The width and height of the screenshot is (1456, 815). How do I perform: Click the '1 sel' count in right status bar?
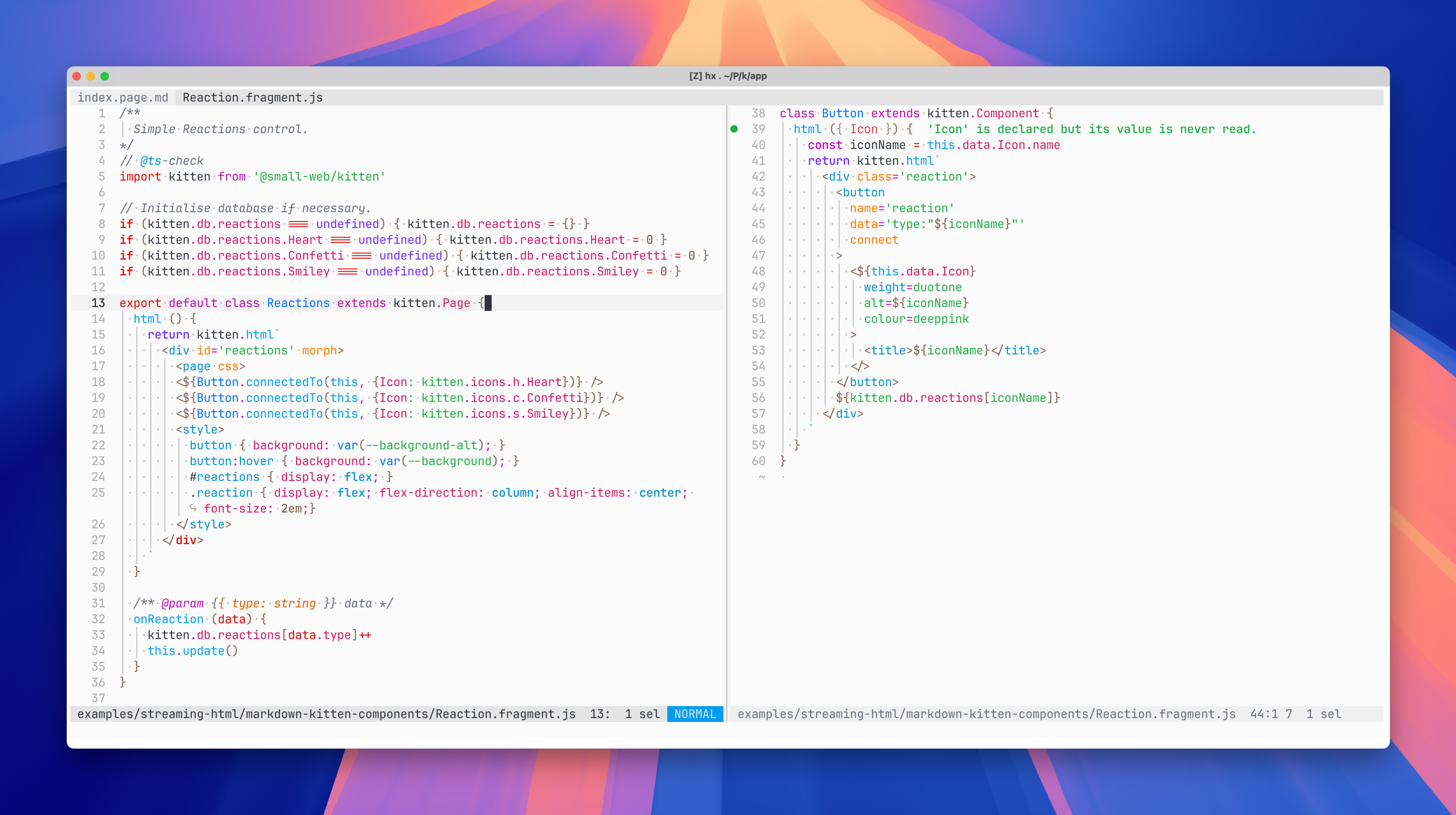[x=1323, y=714]
